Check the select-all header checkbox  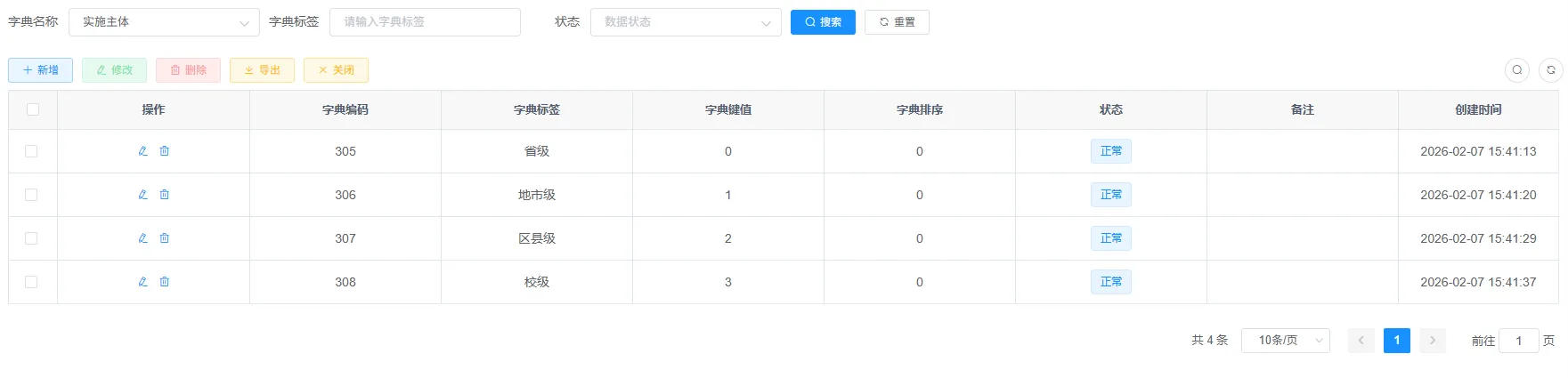33,109
